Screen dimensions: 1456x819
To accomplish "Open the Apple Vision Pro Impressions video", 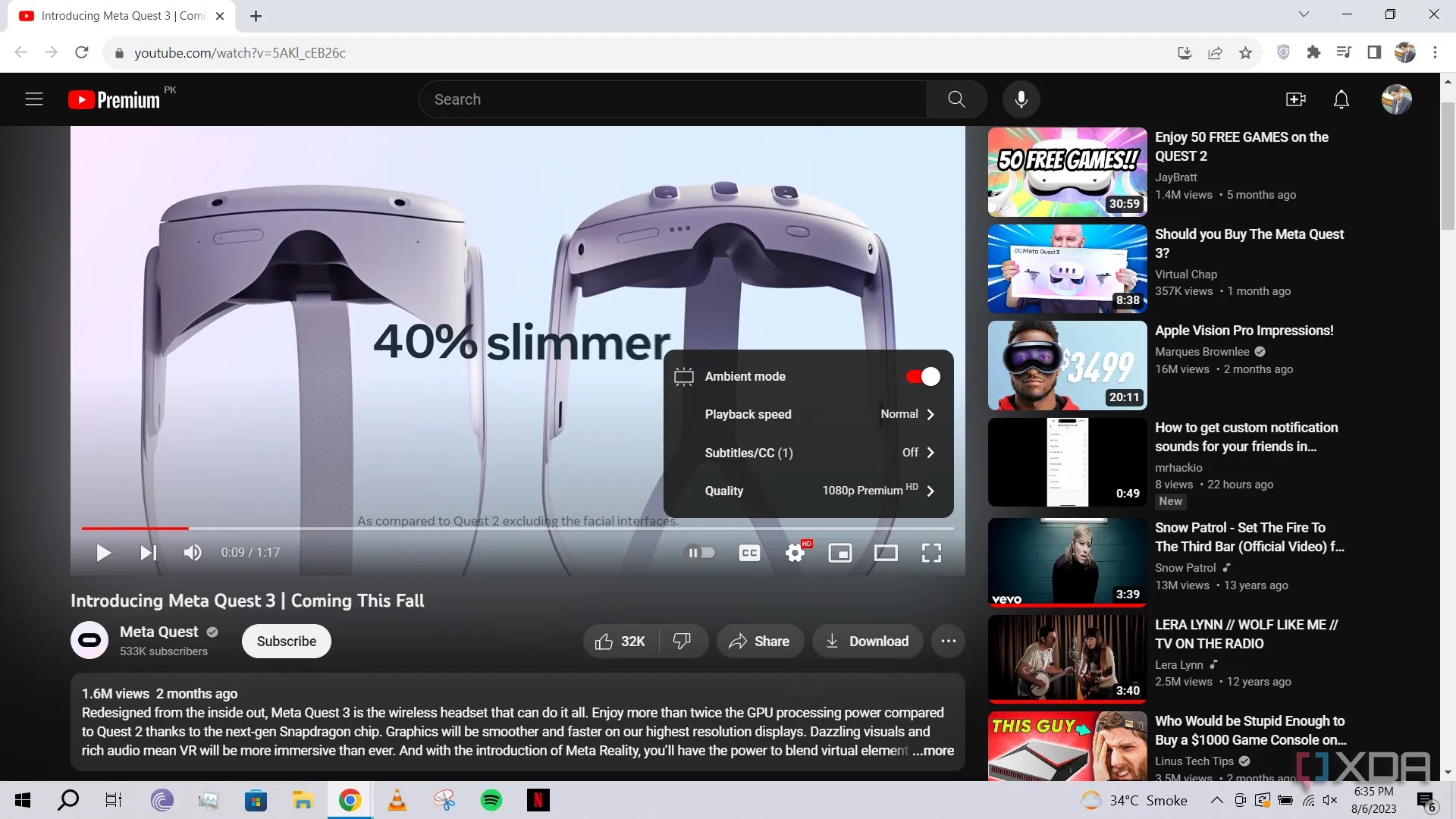I will click(1066, 365).
